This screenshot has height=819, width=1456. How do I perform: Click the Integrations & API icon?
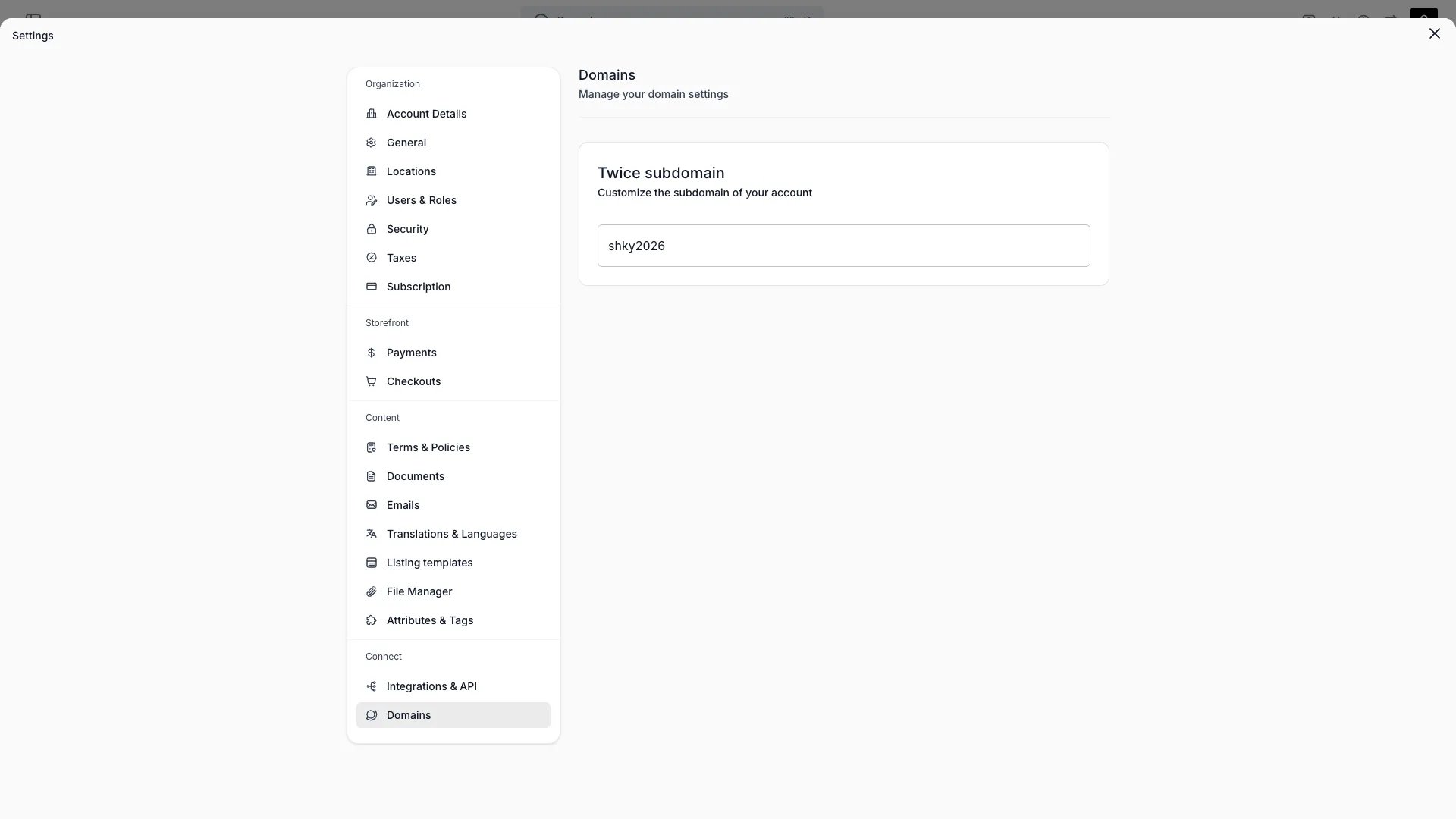pyautogui.click(x=372, y=686)
